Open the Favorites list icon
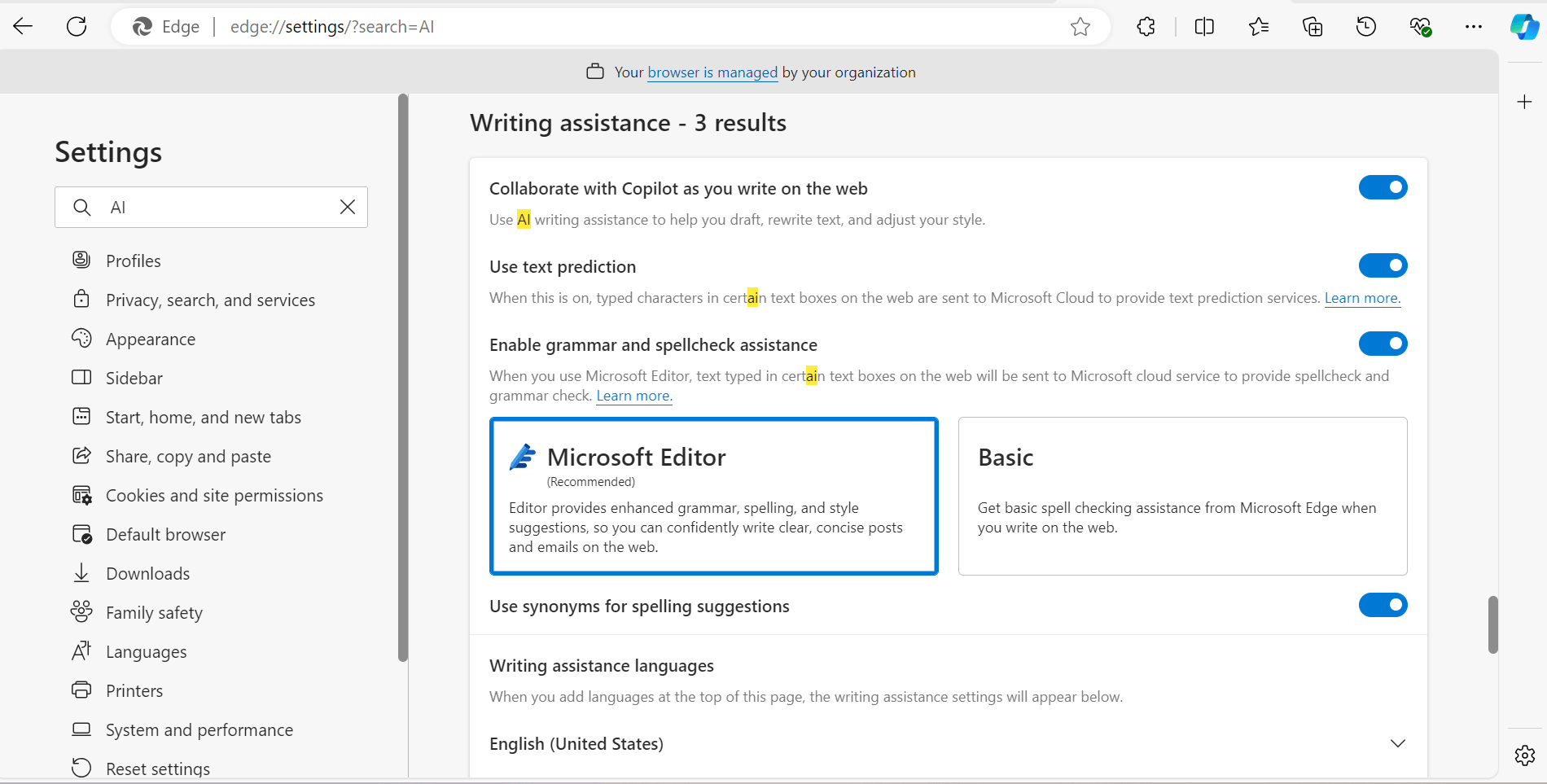1547x784 pixels. (1259, 27)
